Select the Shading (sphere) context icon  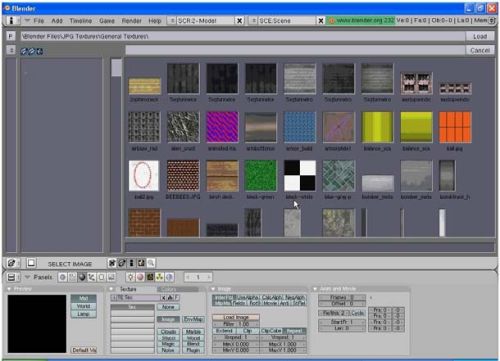click(82, 277)
